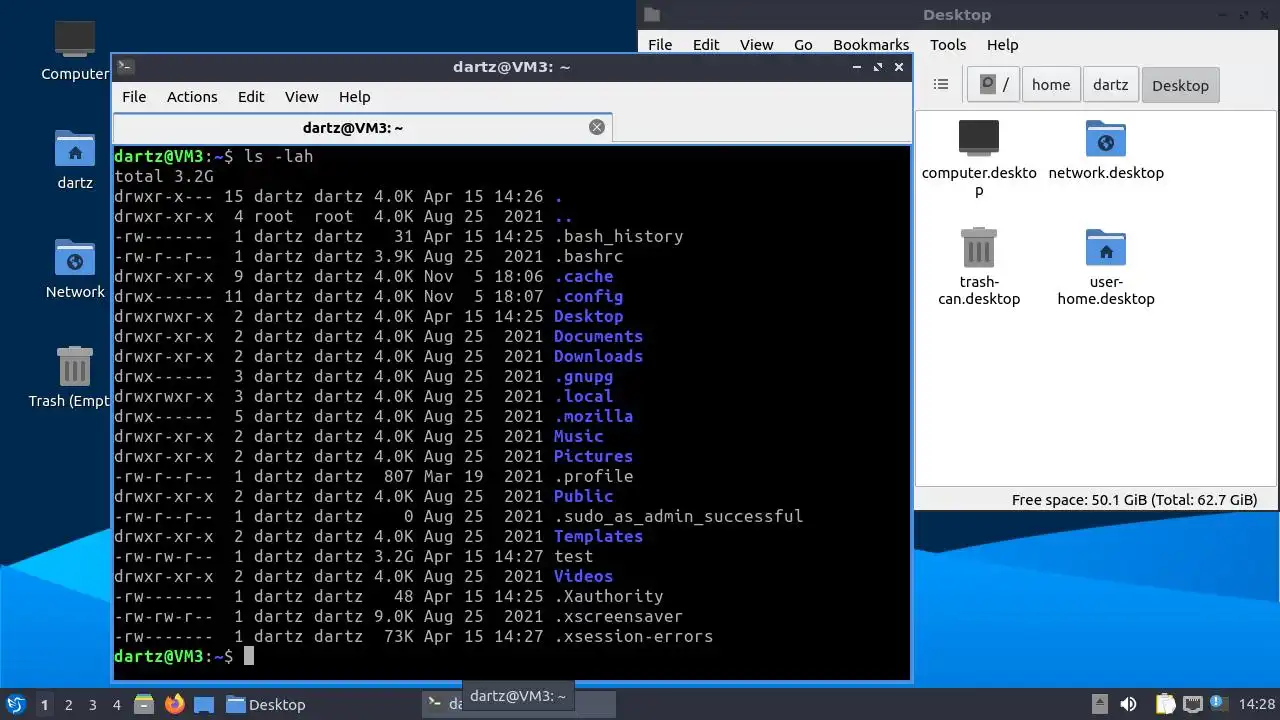Open the network connection tray icon
This screenshot has height=720, width=1280.
coord(1192,704)
